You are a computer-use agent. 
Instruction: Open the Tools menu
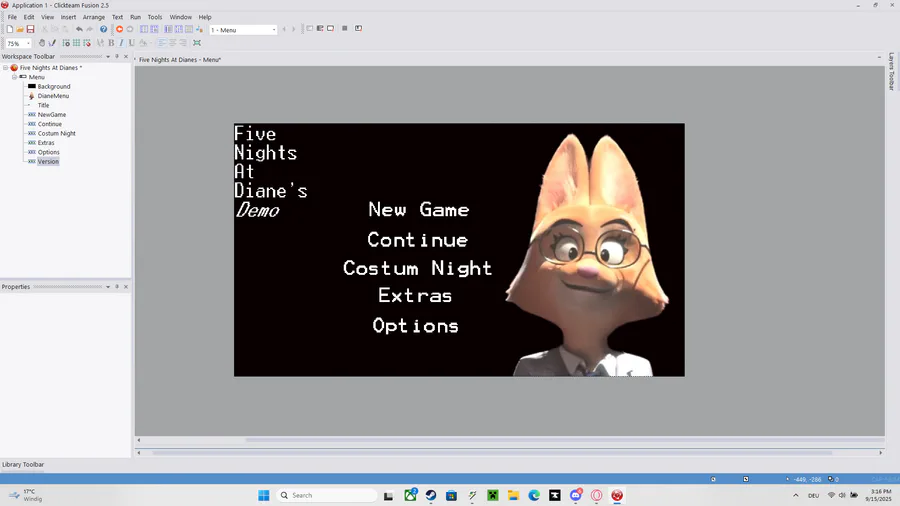[x=155, y=17]
